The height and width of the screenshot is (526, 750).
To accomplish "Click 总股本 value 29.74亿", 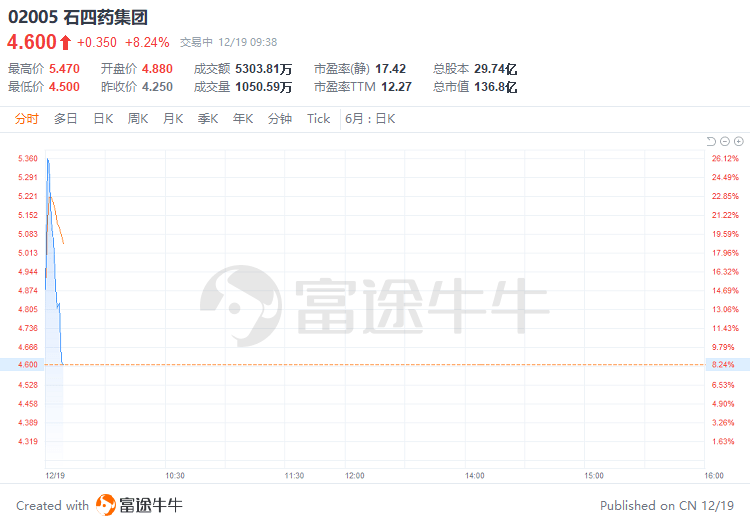I will point(496,69).
